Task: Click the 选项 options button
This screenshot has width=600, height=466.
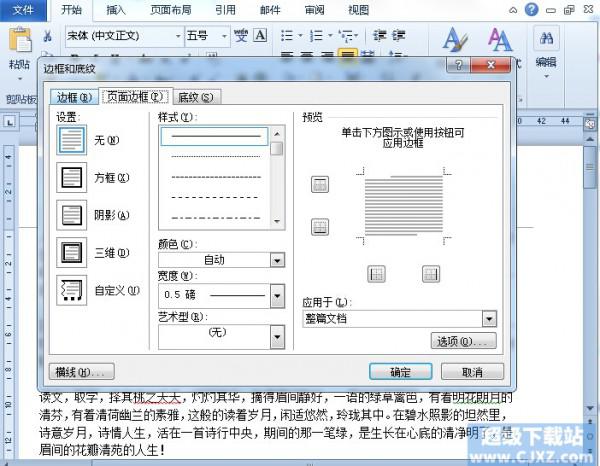Action: click(464, 341)
